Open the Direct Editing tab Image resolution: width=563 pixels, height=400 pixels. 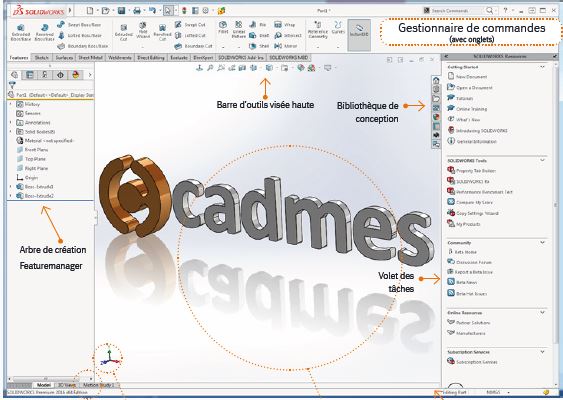pos(151,57)
